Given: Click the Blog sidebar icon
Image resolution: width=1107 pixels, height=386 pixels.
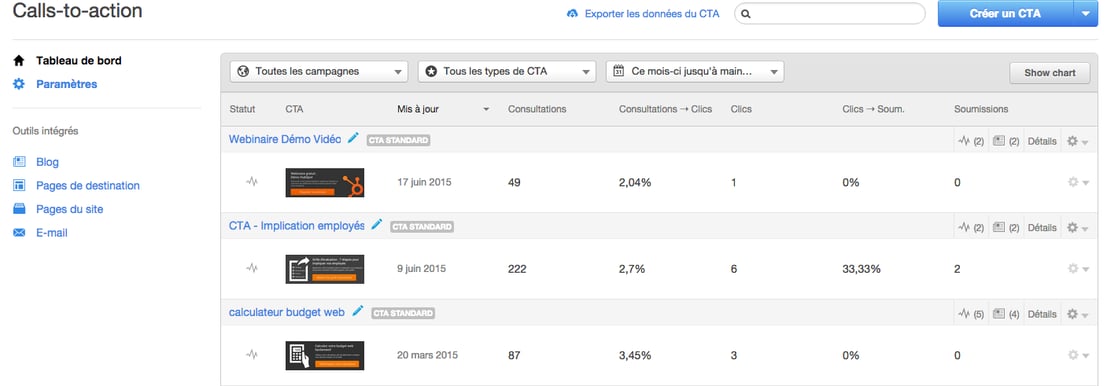Looking at the screenshot, I should [x=19, y=162].
